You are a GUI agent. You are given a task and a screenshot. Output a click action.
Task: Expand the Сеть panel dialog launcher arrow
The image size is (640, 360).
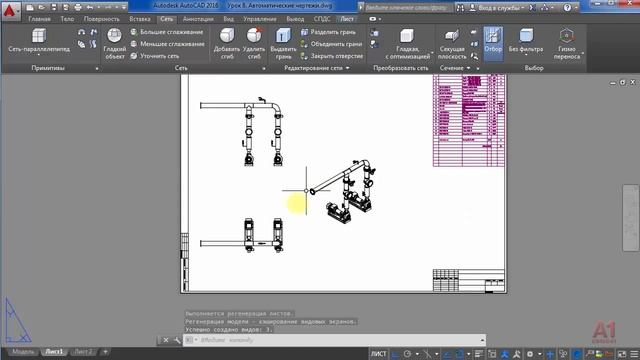(264, 69)
